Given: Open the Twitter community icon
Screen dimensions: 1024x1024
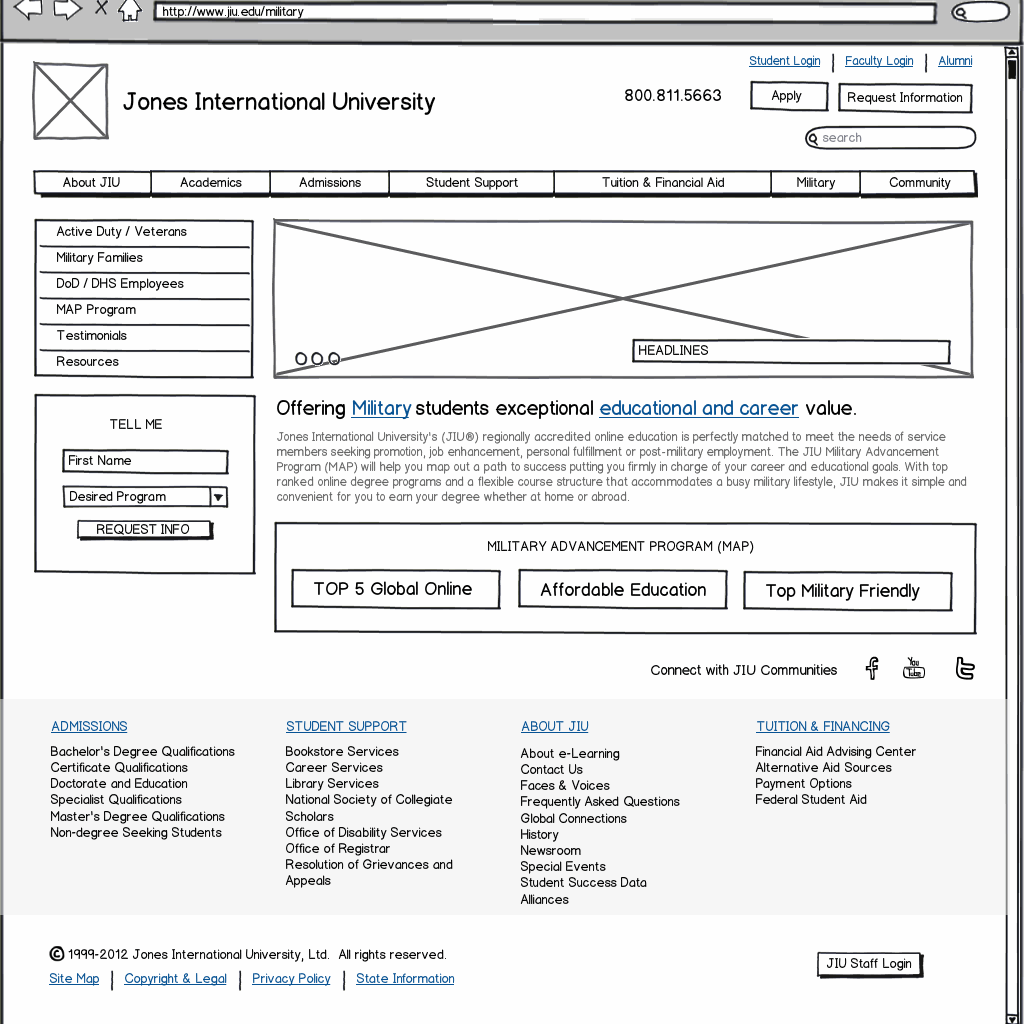Looking at the screenshot, I should click(x=964, y=669).
